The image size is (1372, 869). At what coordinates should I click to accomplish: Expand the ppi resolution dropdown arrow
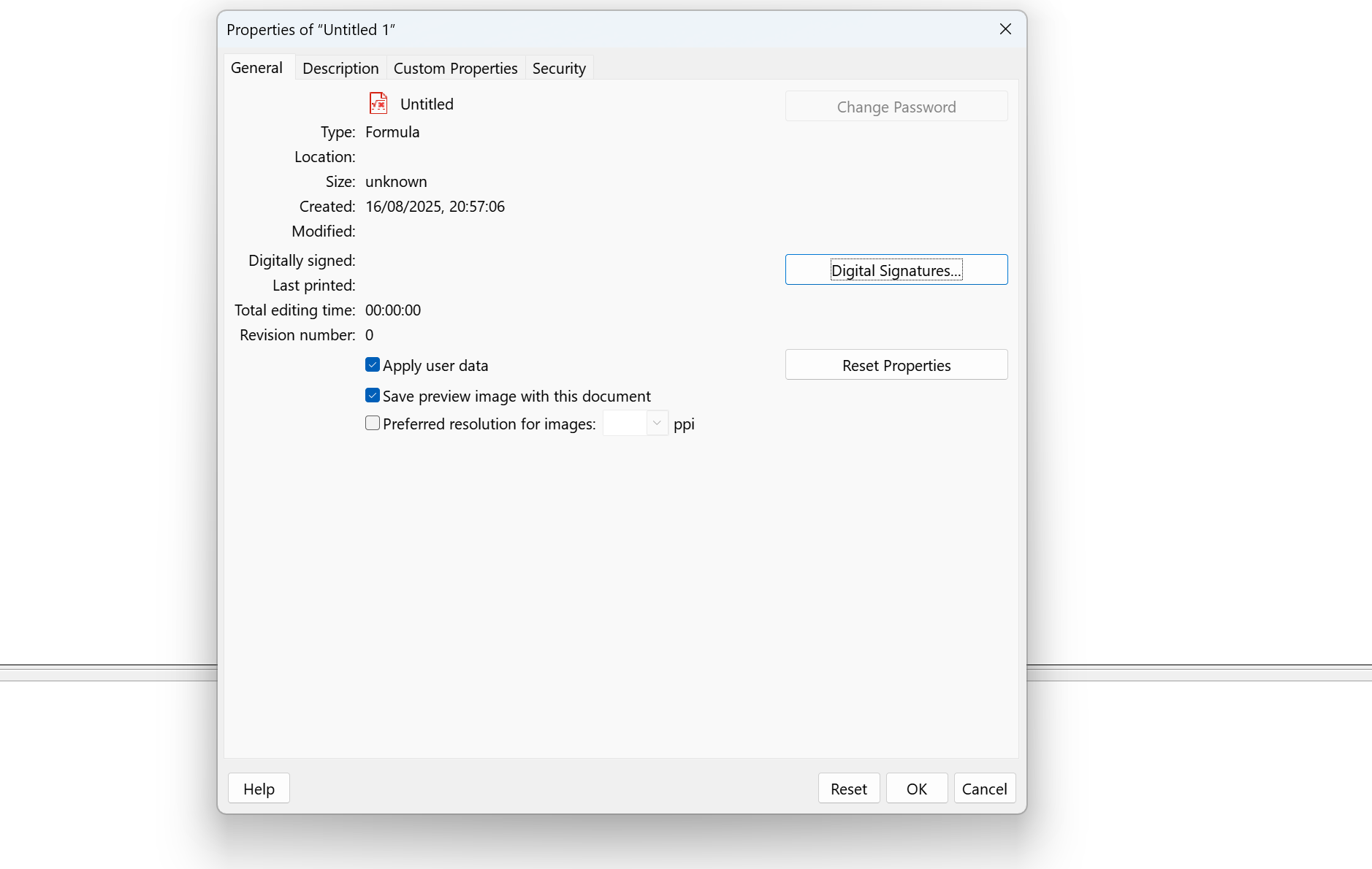click(657, 424)
